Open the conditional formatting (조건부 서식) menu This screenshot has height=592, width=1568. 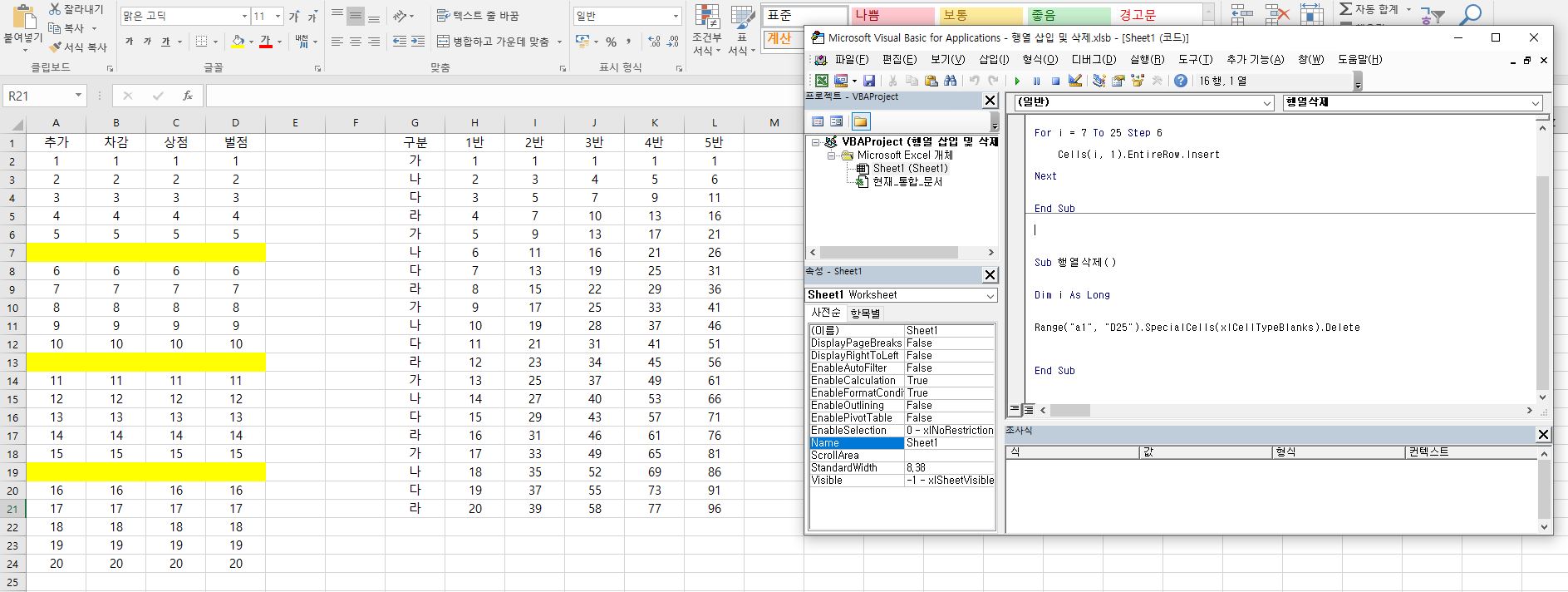(x=707, y=30)
